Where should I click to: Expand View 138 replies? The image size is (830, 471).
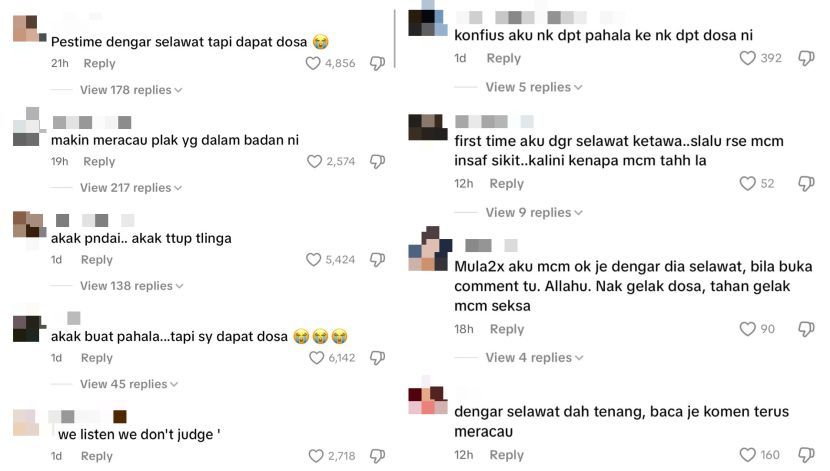coord(131,286)
